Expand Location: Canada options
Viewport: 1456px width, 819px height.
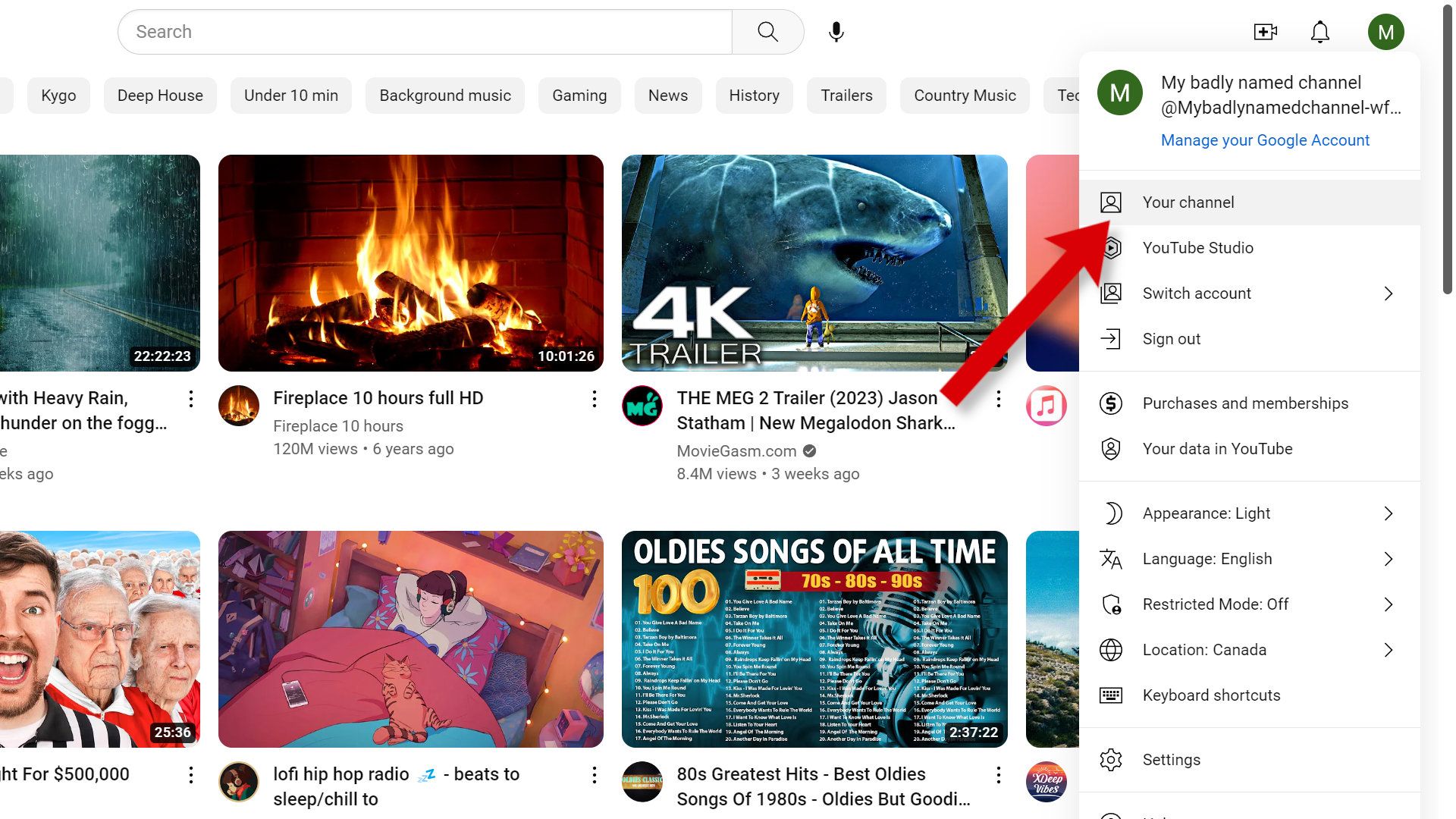[1203, 649]
